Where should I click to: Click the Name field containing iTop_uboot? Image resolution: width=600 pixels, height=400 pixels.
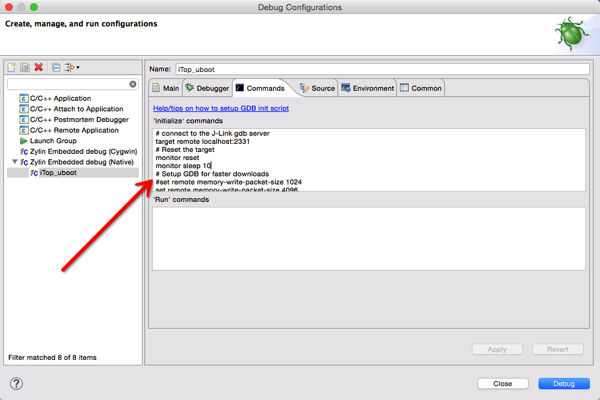[x=382, y=69]
